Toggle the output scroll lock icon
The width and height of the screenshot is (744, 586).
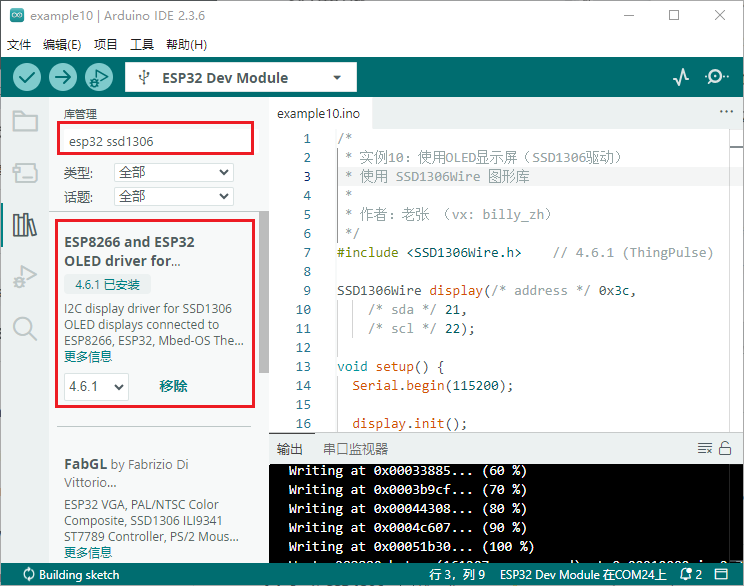(725, 448)
